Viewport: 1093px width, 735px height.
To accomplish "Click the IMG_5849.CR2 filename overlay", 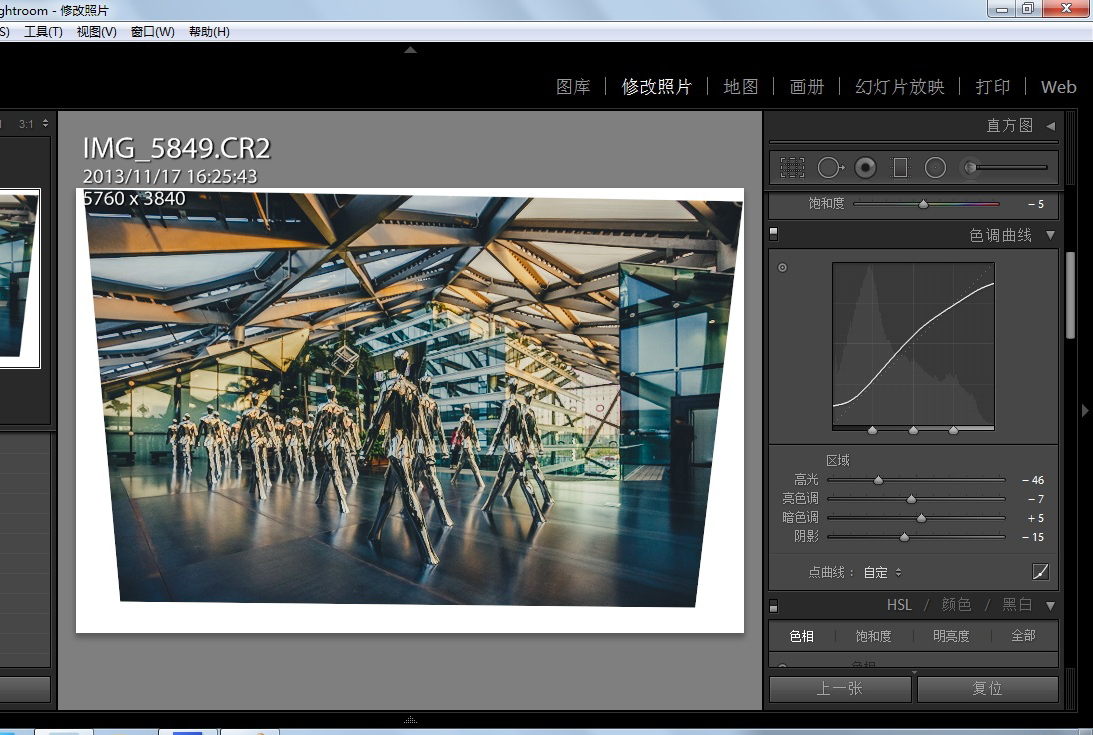I will [x=176, y=149].
